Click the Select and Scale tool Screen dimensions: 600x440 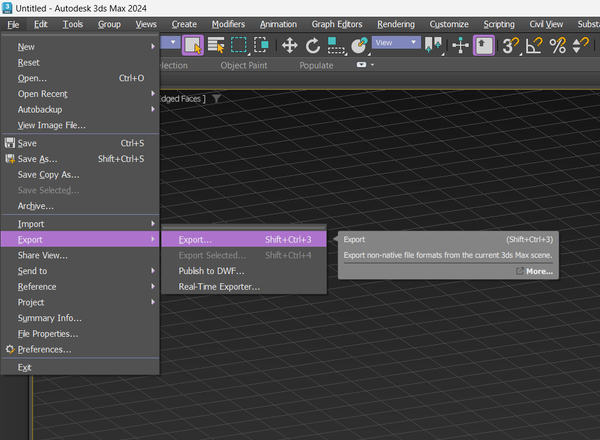click(x=336, y=46)
